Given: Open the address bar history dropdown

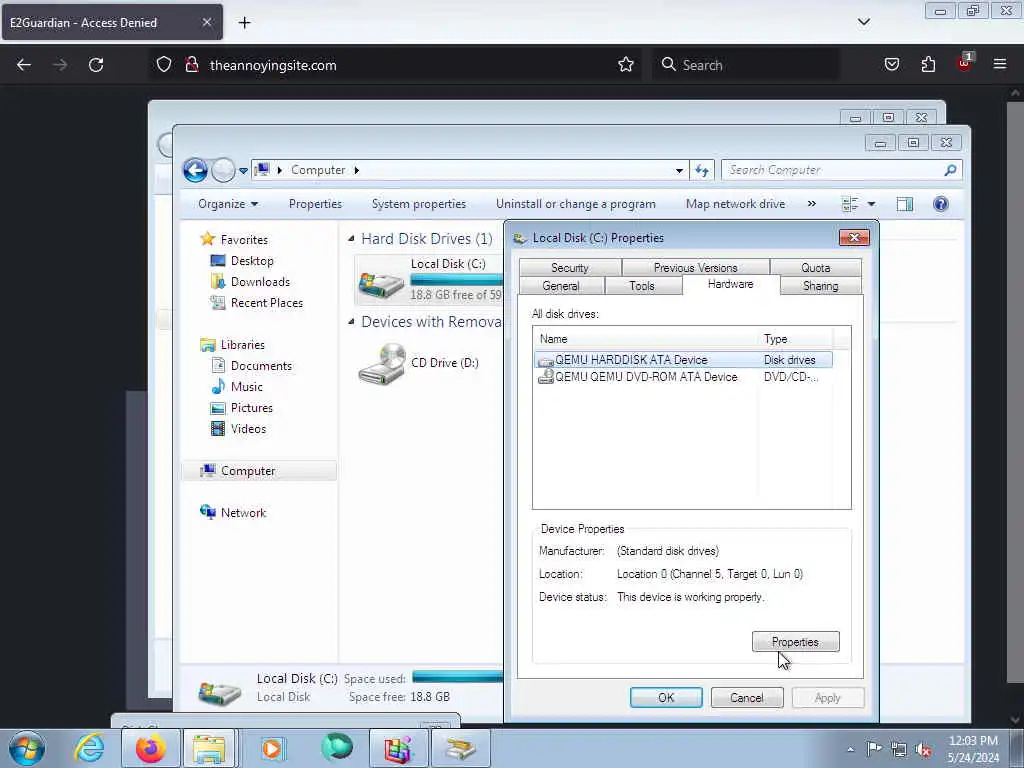Looking at the screenshot, I should (679, 170).
